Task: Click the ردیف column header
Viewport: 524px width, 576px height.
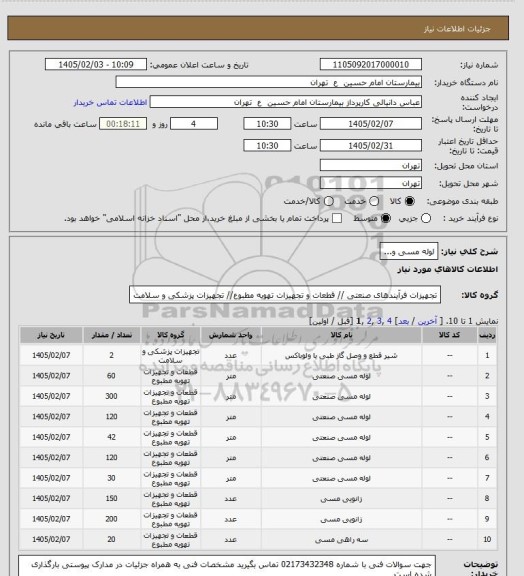Action: [487, 335]
